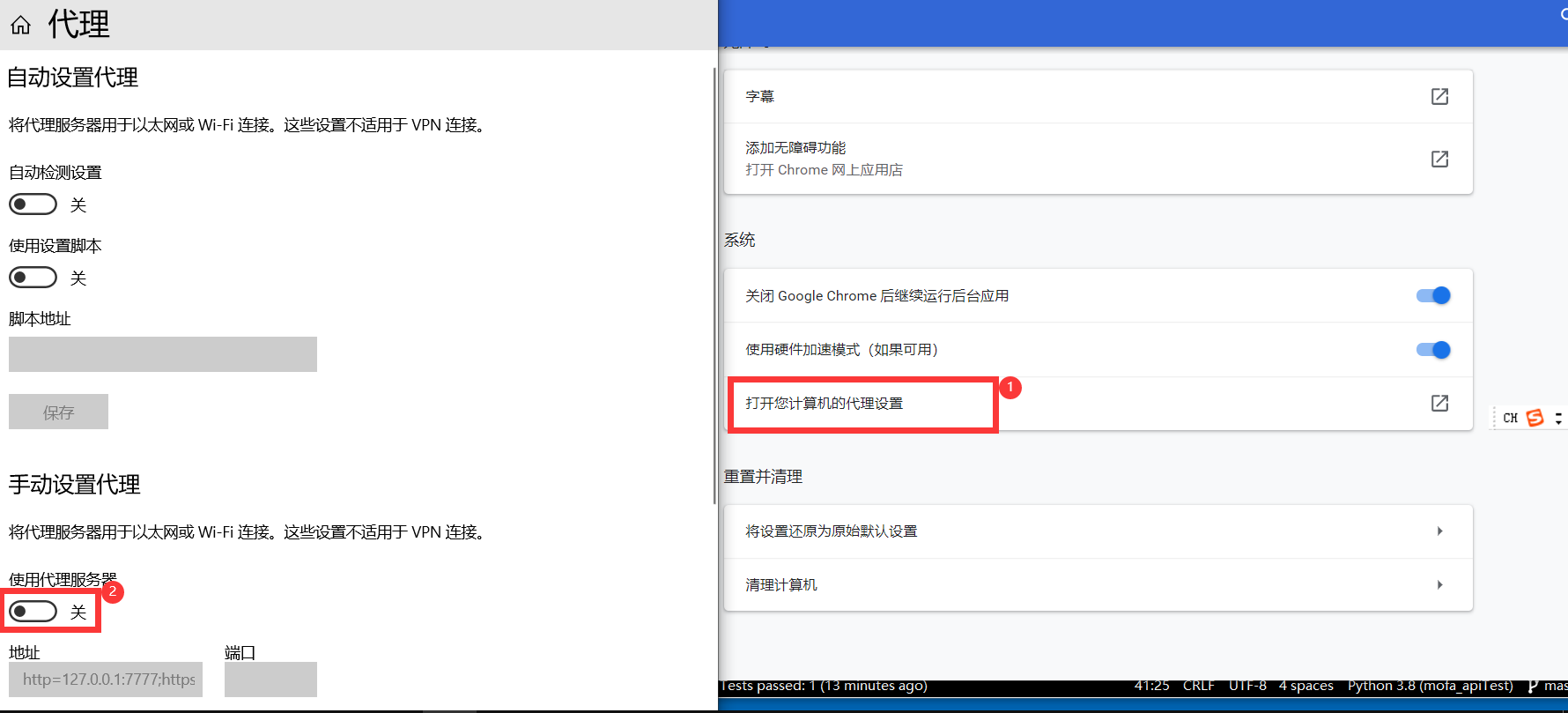Click 打开您计算机的代理设置 row
This screenshot has width=1568, height=713.
(1098, 404)
